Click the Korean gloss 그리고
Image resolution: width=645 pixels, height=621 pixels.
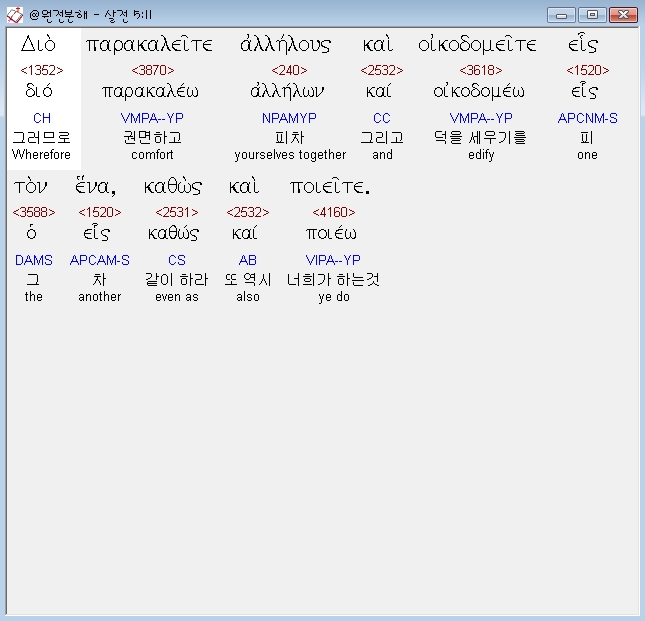pos(382,137)
